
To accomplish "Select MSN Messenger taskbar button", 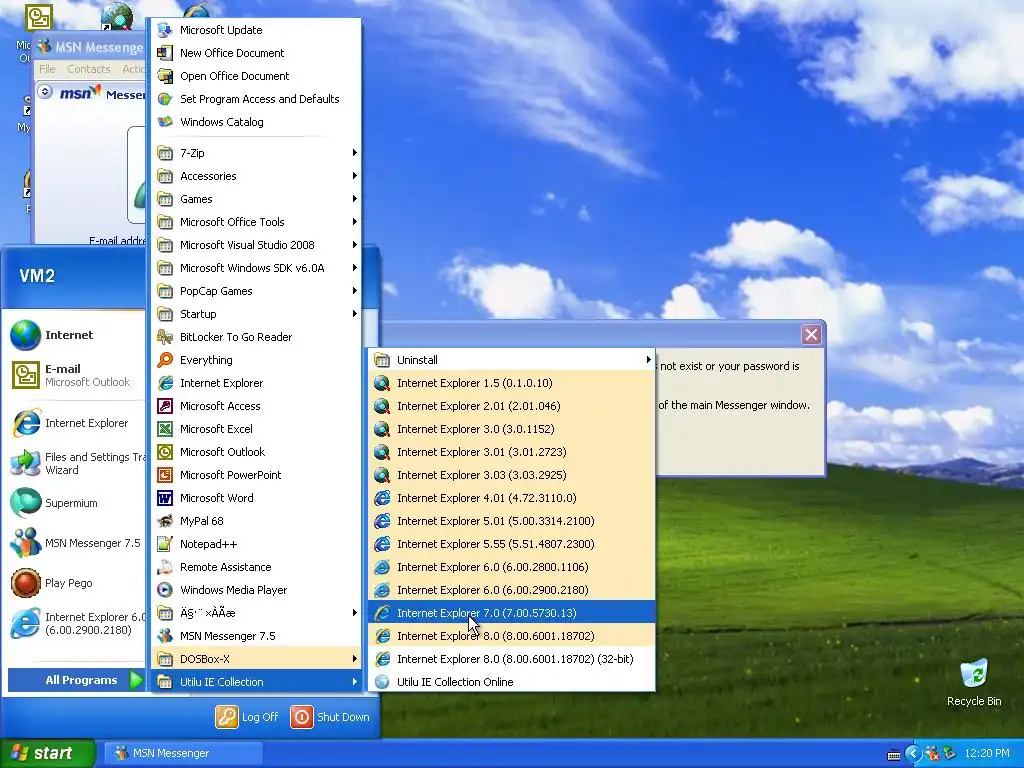I will point(184,753).
